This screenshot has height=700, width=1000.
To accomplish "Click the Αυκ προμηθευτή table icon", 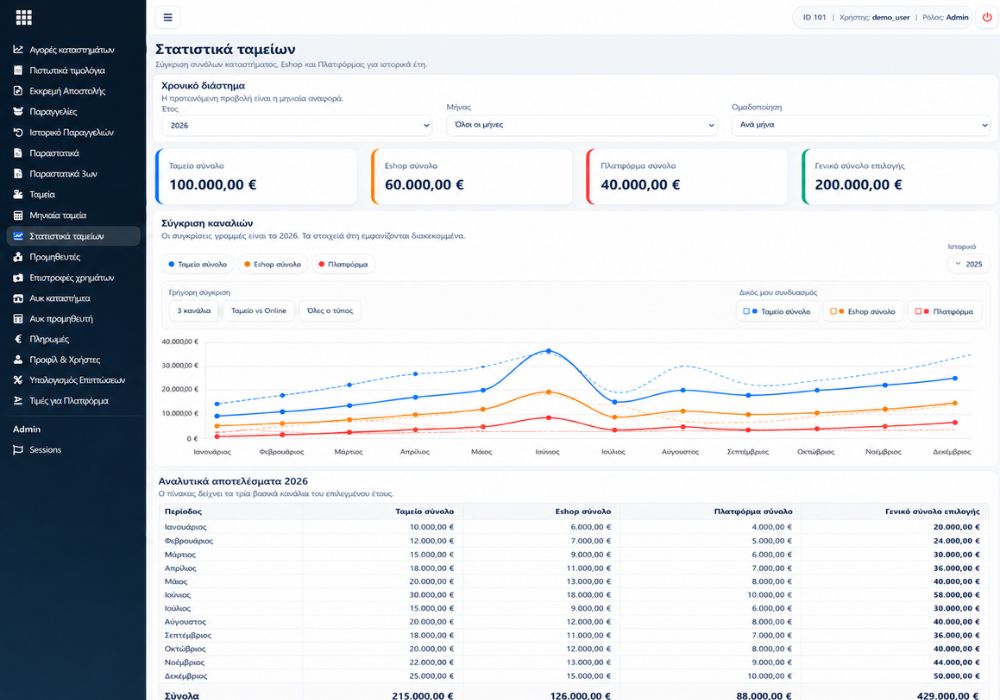I will click(18, 318).
